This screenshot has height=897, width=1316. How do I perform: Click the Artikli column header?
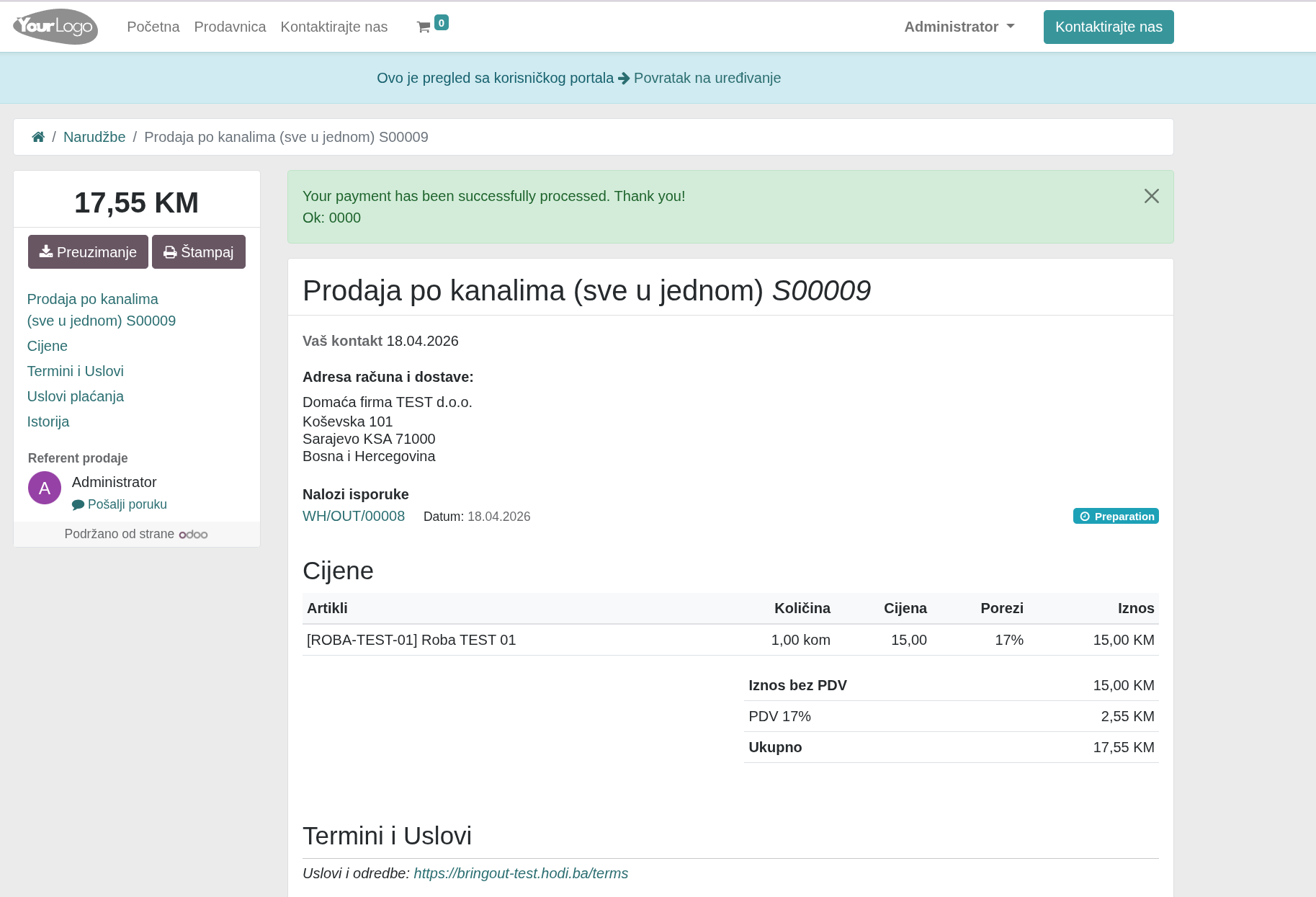tap(327, 608)
